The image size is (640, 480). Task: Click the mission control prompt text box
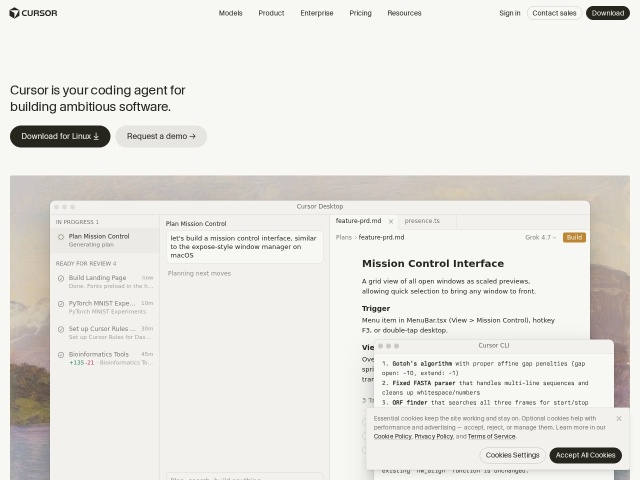[x=244, y=247]
